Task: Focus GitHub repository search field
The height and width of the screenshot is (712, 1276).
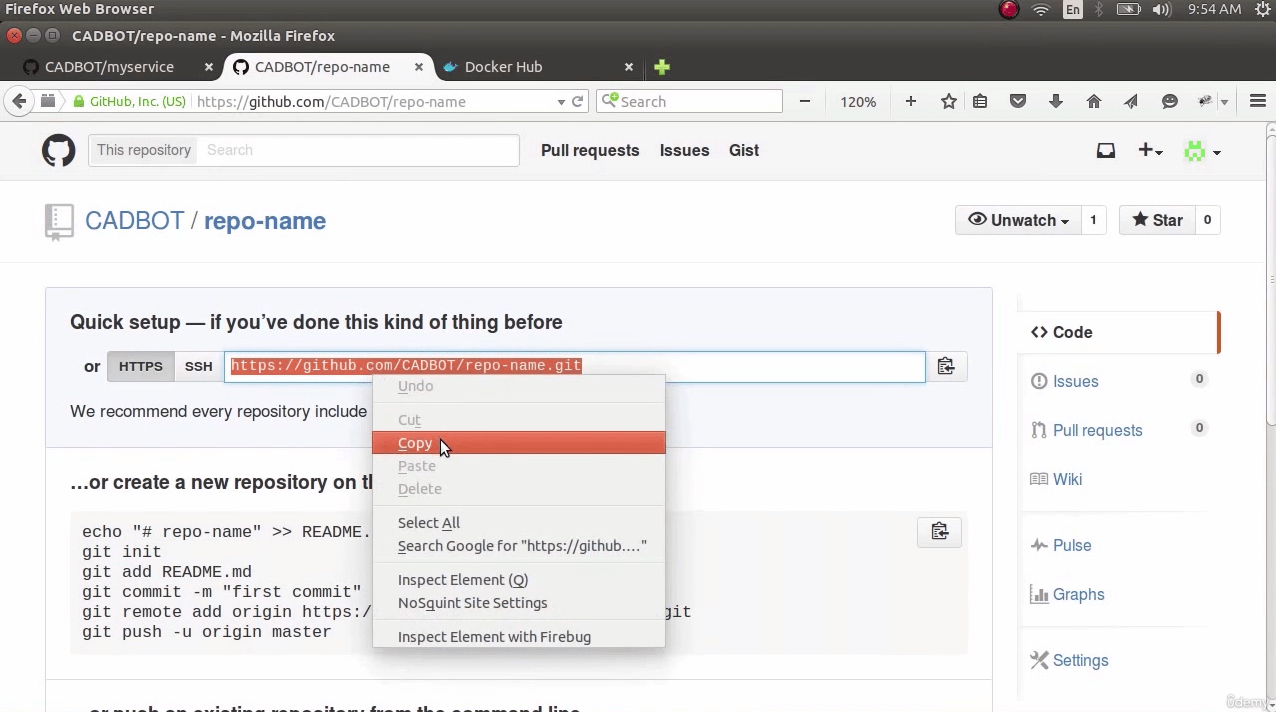Action: 358,150
